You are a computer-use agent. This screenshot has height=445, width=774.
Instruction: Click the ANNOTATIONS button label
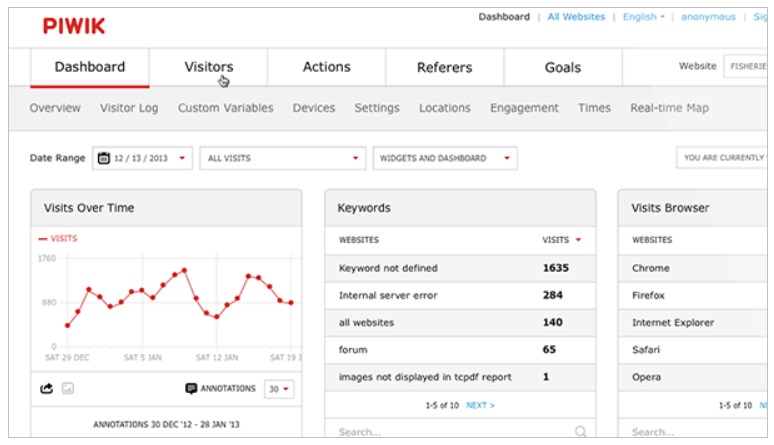[x=228, y=389]
